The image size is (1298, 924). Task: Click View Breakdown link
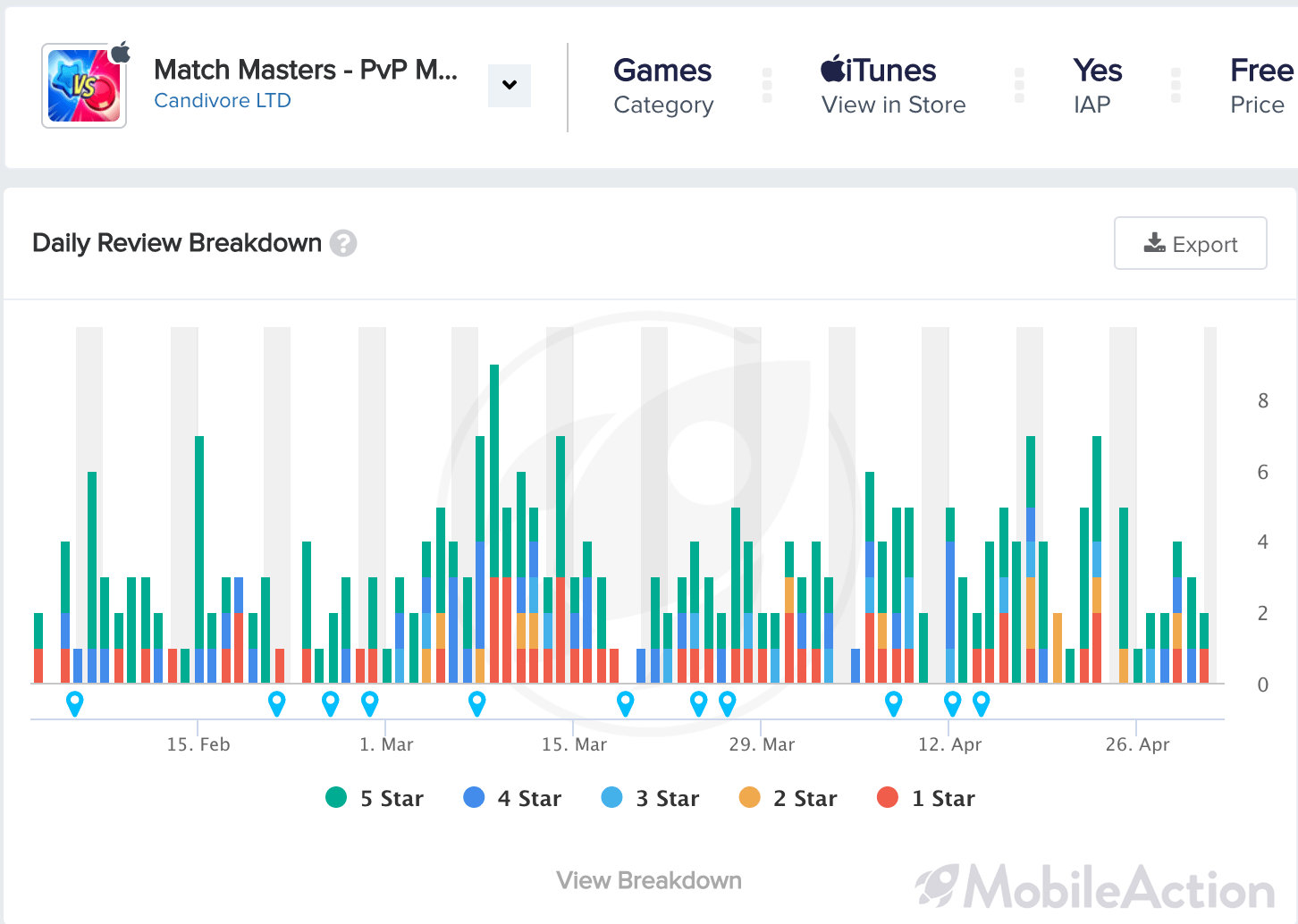pyautogui.click(x=649, y=880)
